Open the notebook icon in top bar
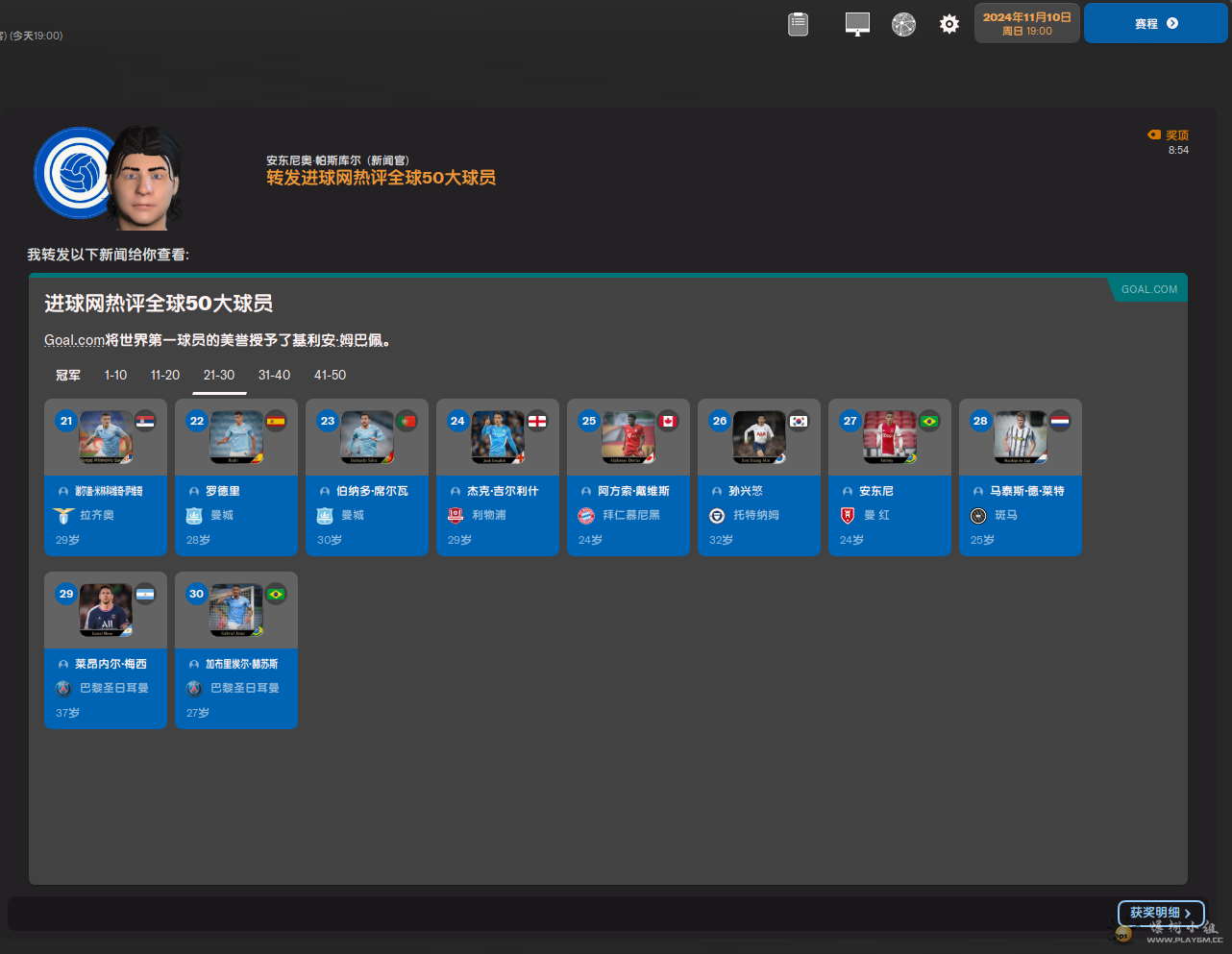This screenshot has width=1232, height=954. tap(798, 24)
